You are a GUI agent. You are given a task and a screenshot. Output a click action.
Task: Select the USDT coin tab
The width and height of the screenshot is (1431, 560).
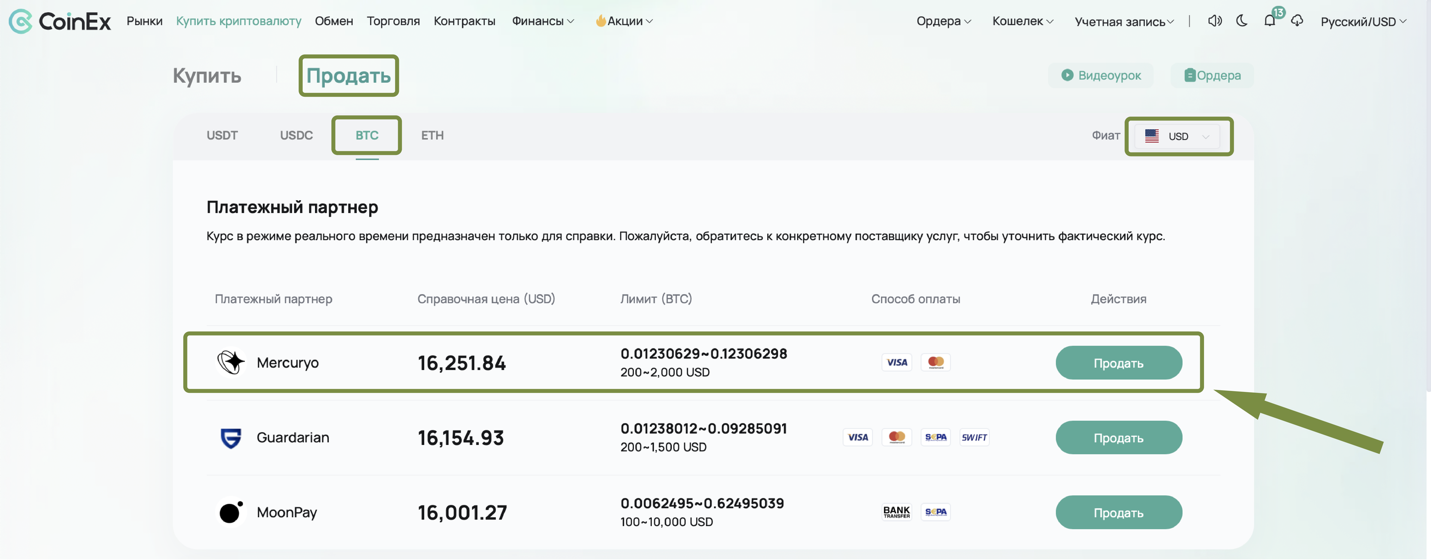222,135
